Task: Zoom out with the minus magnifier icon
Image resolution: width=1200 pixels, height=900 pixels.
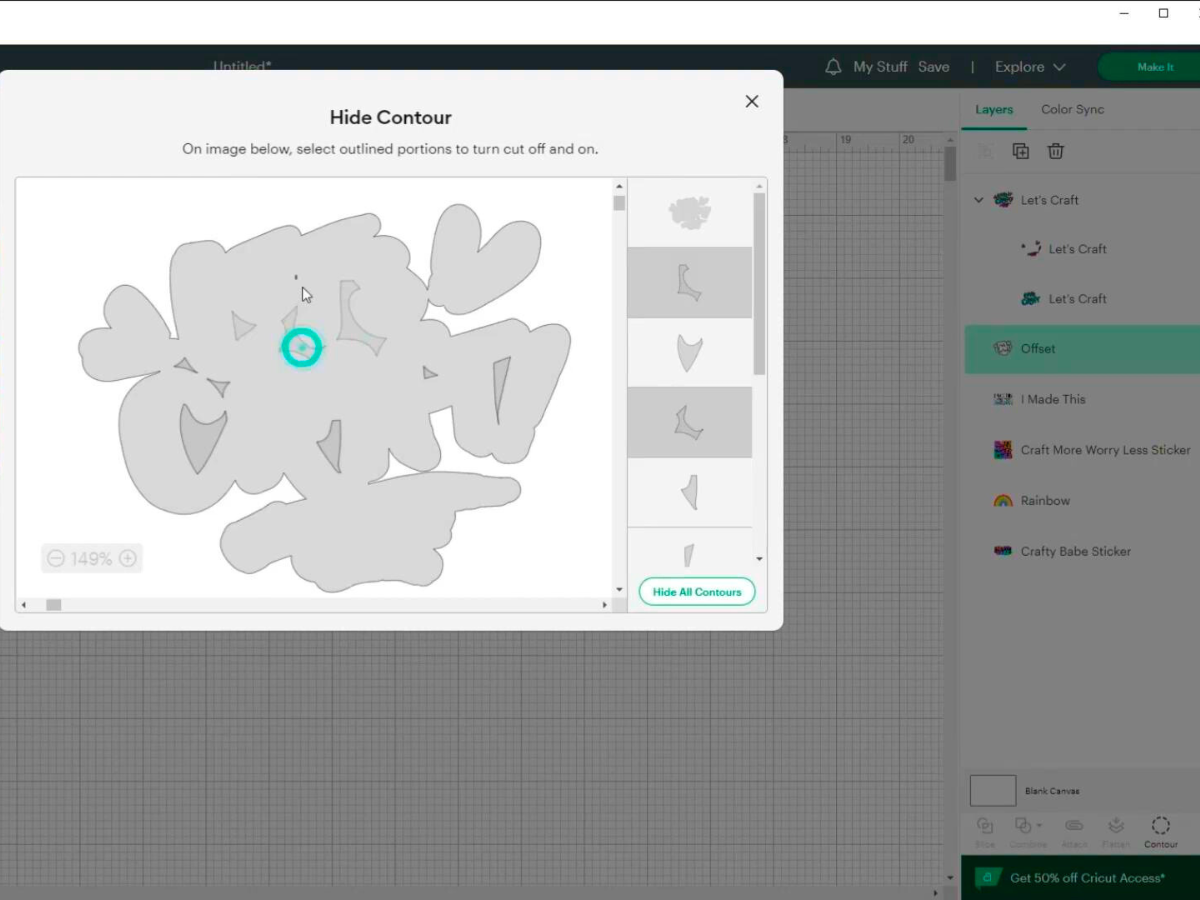Action: click(56, 559)
